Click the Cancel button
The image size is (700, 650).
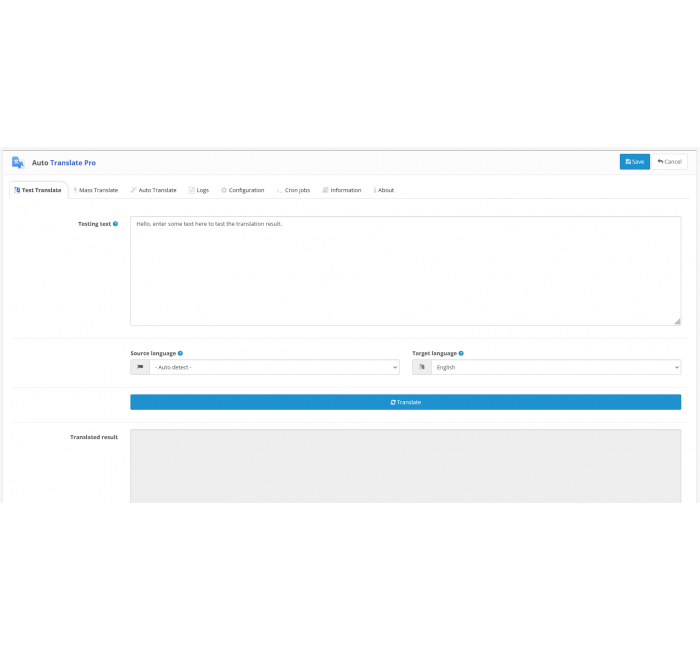coord(669,162)
